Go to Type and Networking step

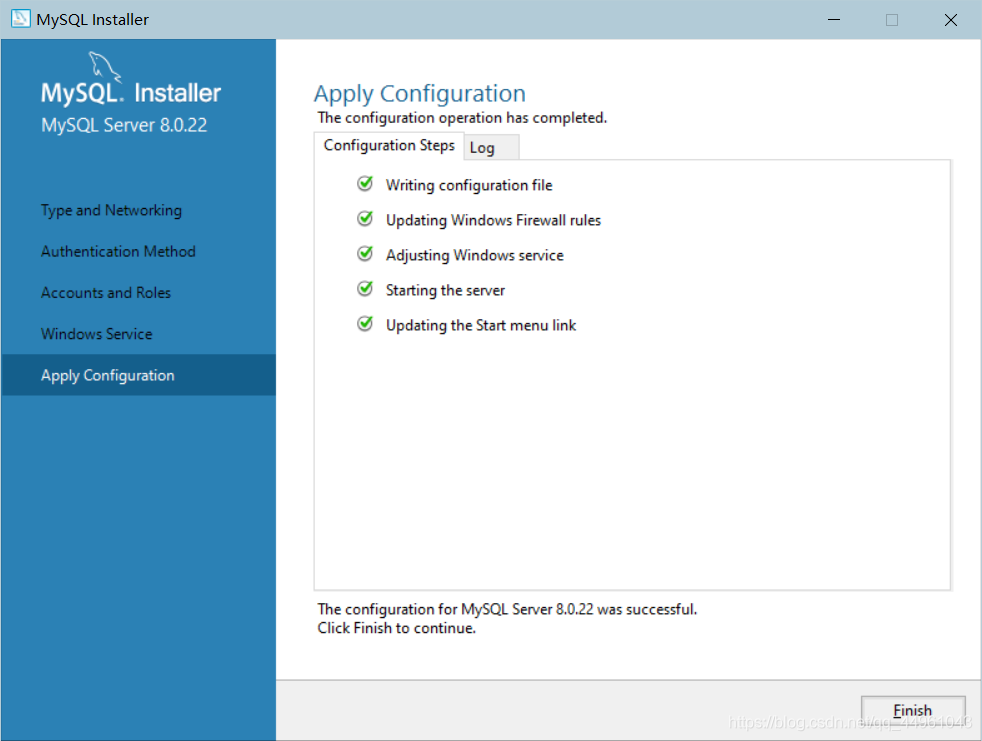pos(111,210)
